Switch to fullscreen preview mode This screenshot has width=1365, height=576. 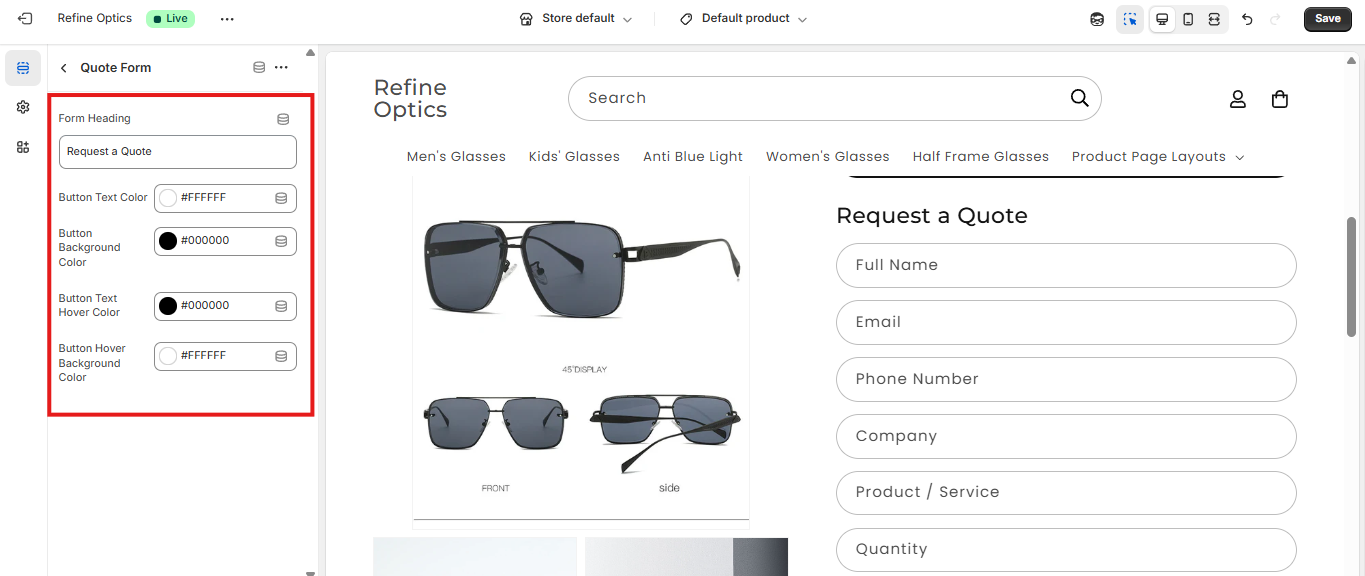pos(1214,19)
